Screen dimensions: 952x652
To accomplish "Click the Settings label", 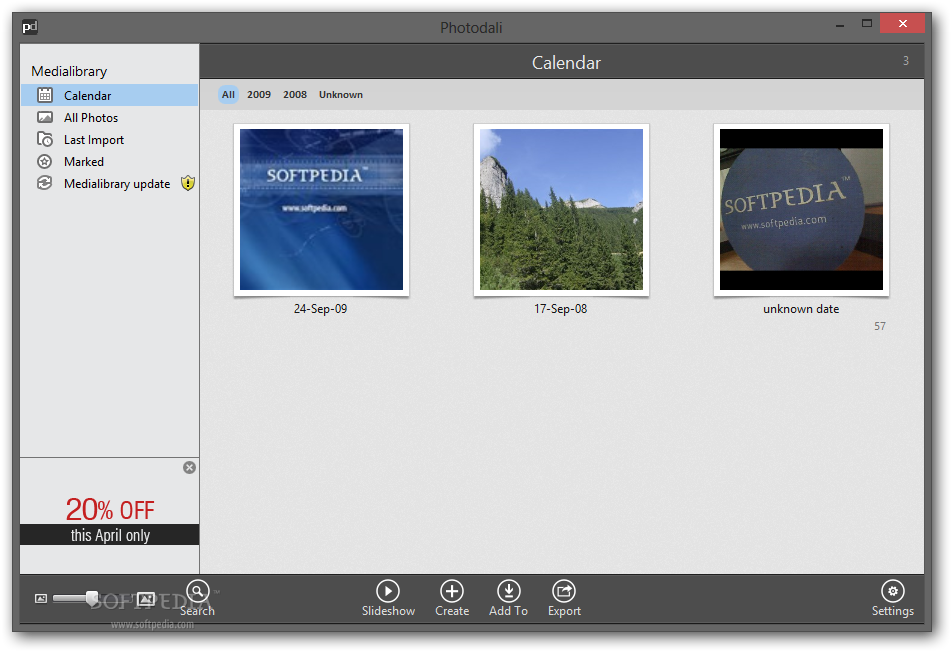I will (x=892, y=611).
